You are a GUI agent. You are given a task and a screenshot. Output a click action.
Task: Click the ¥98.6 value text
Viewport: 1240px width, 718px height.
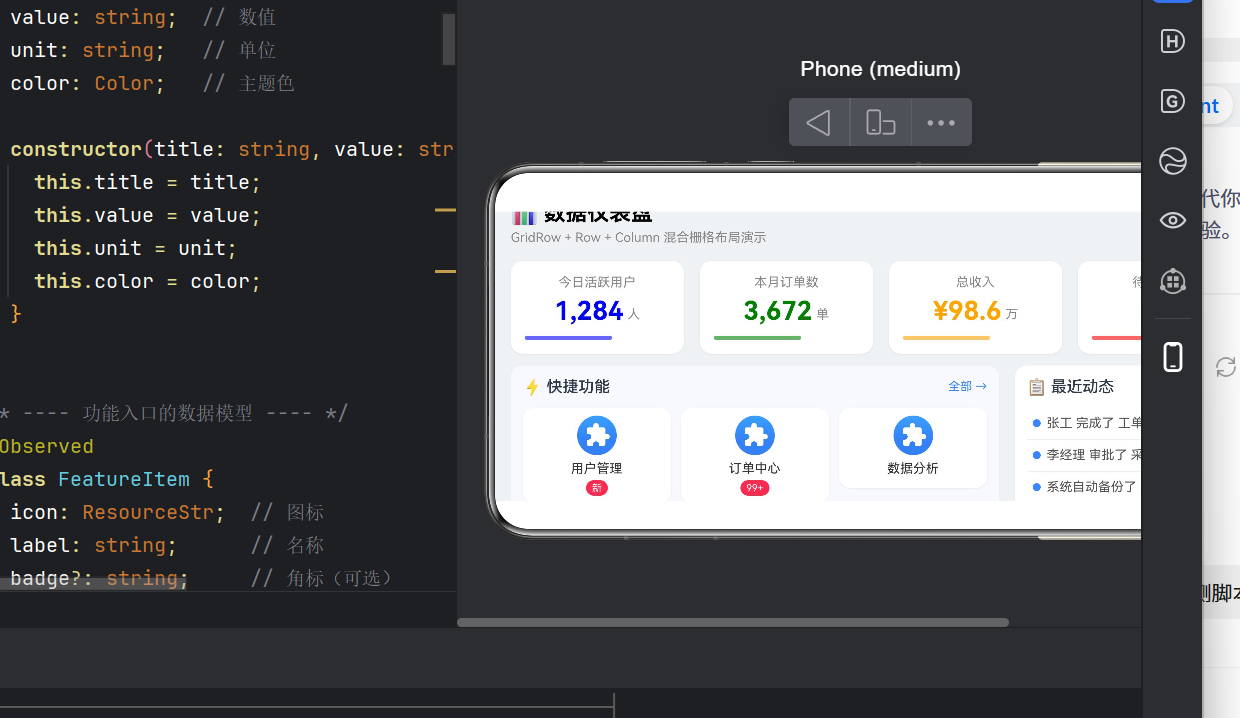[967, 311]
